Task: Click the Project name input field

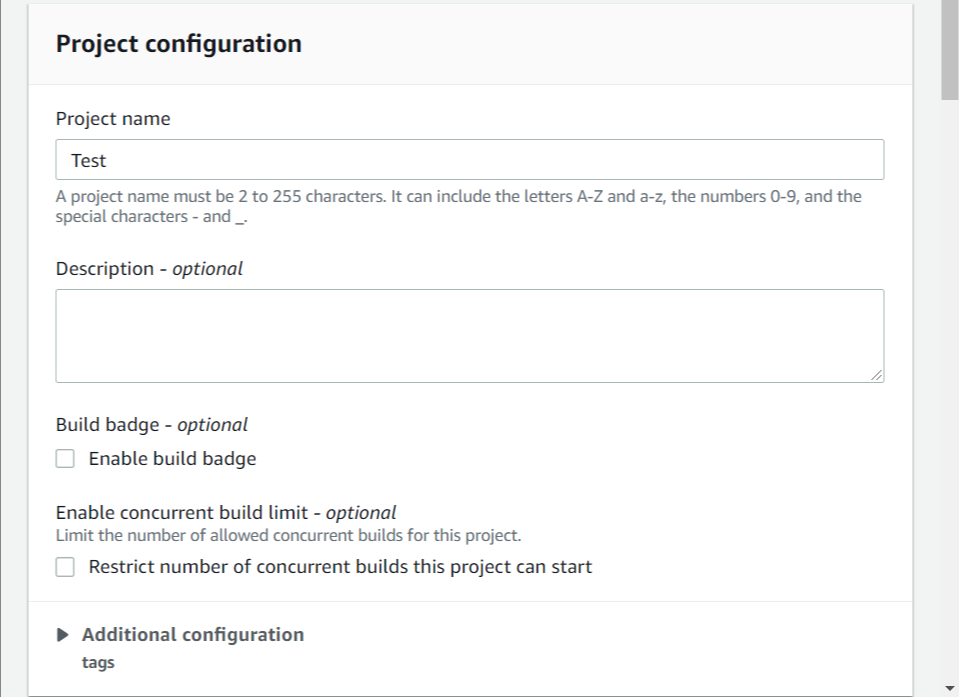Action: pos(469,160)
